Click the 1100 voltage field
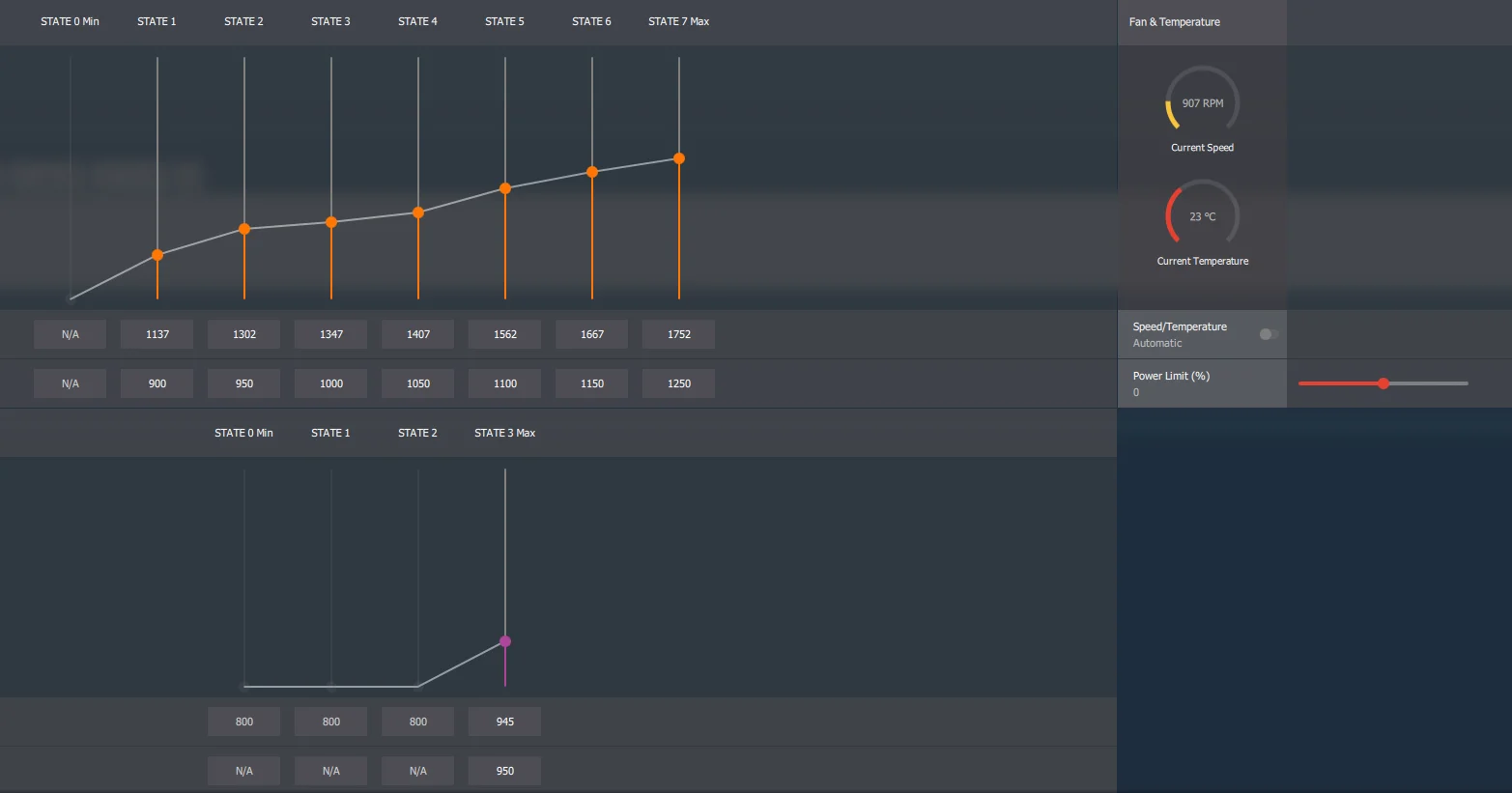Image resolution: width=1512 pixels, height=793 pixels. [505, 383]
